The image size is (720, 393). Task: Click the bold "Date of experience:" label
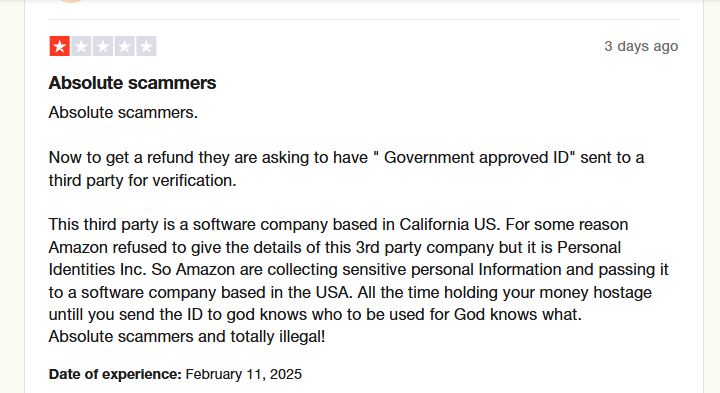[x=115, y=374]
